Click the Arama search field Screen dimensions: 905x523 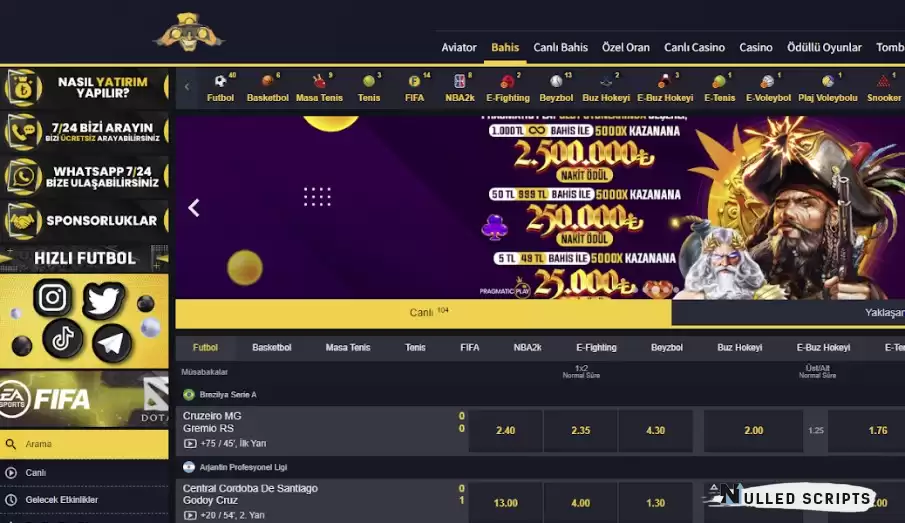pyautogui.click(x=84, y=444)
